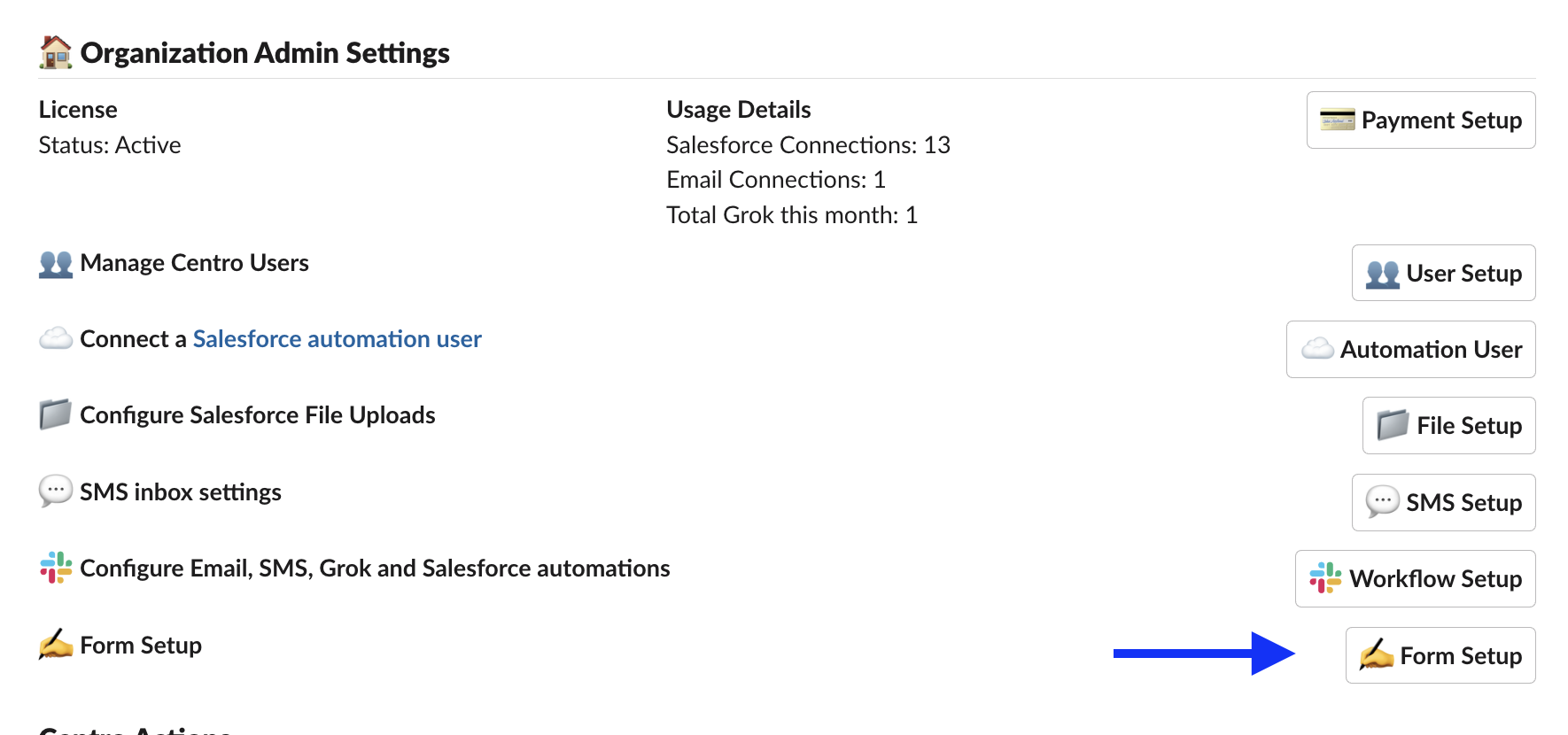
Task: Click the Form Setup button on the right
Action: click(x=1440, y=655)
